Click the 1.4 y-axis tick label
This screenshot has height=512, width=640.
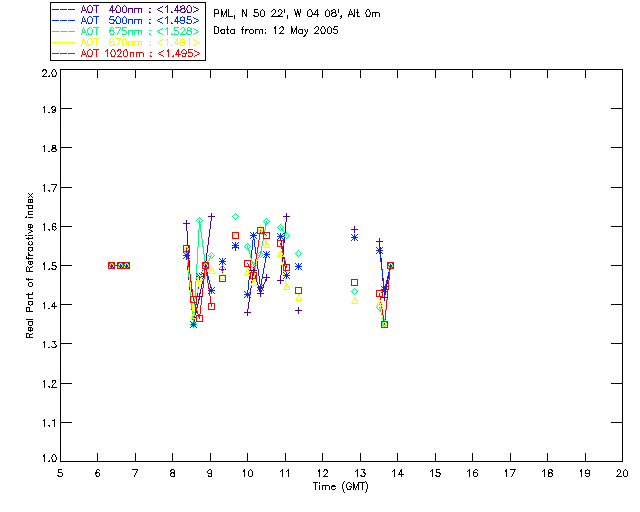pyautogui.click(x=49, y=305)
